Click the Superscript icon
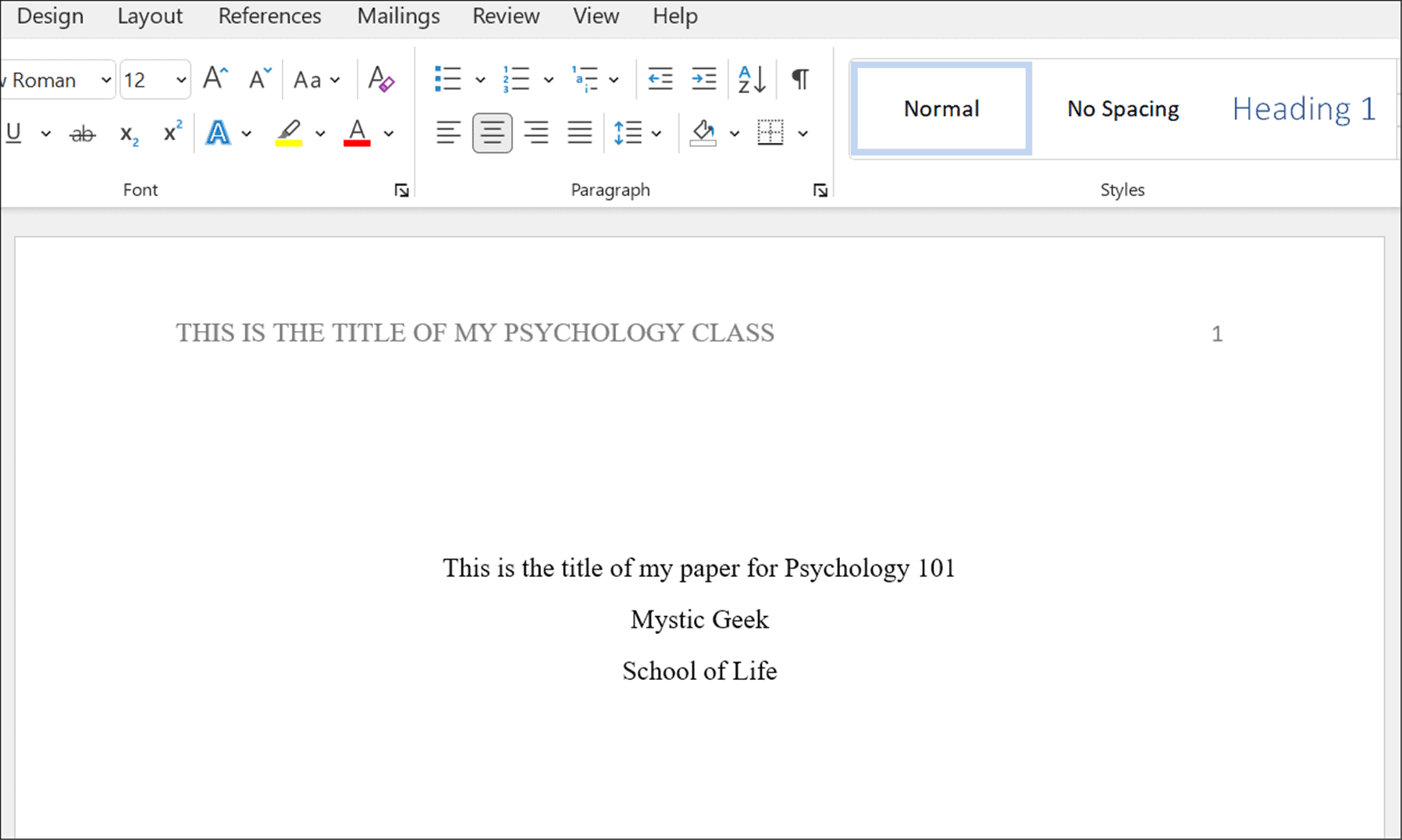Screen dimensions: 1402x840 [171, 132]
